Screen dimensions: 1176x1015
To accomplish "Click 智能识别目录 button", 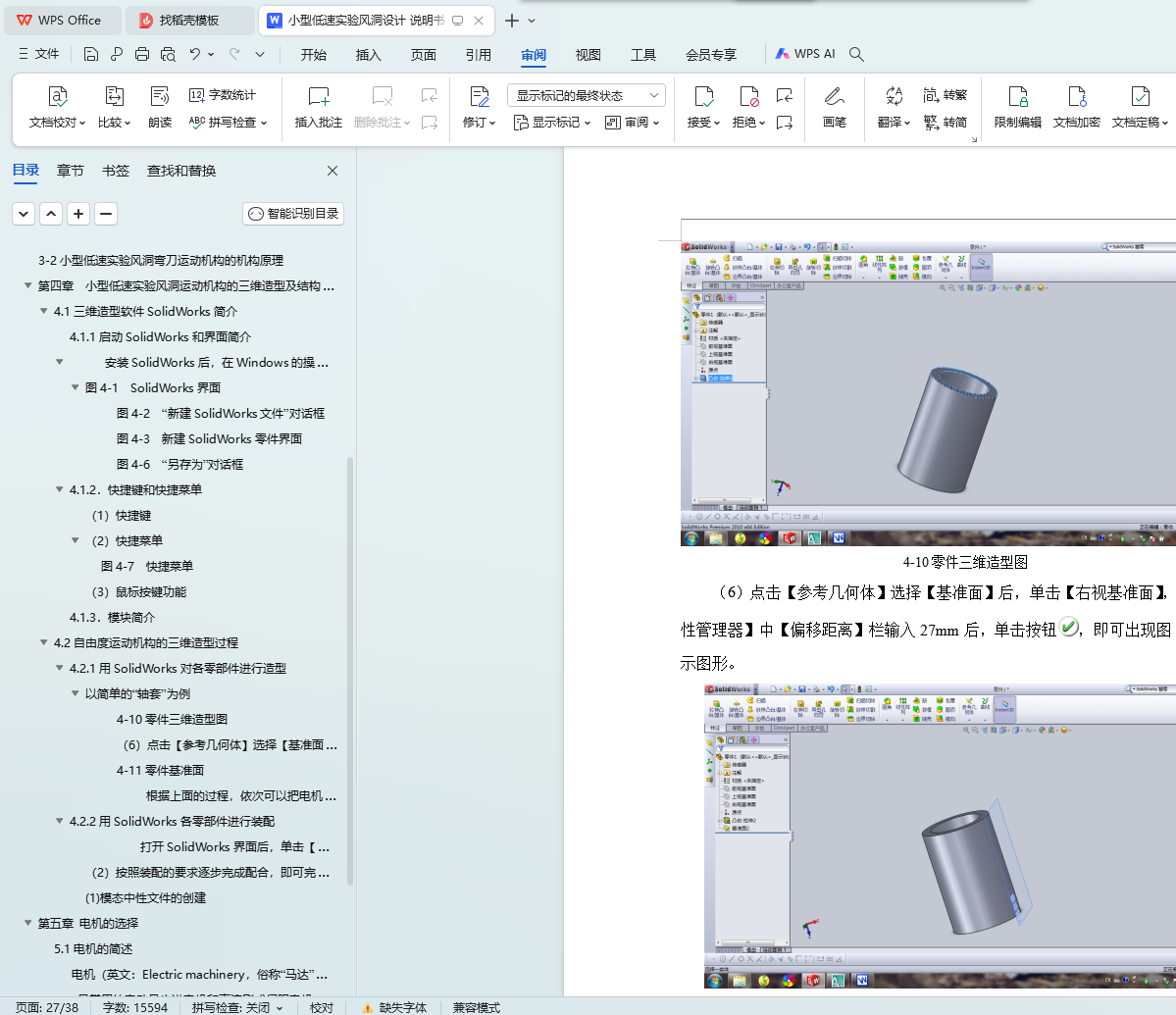I will click(x=293, y=214).
